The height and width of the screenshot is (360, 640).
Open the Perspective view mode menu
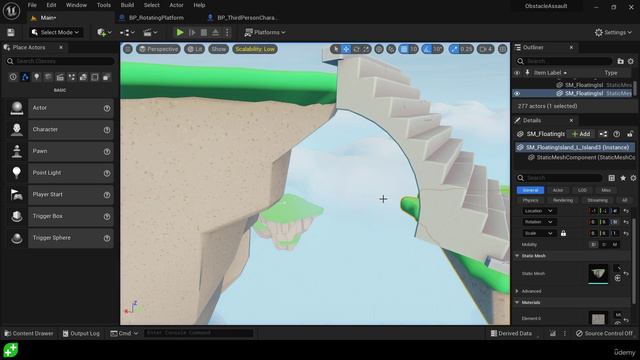[x=158, y=49]
